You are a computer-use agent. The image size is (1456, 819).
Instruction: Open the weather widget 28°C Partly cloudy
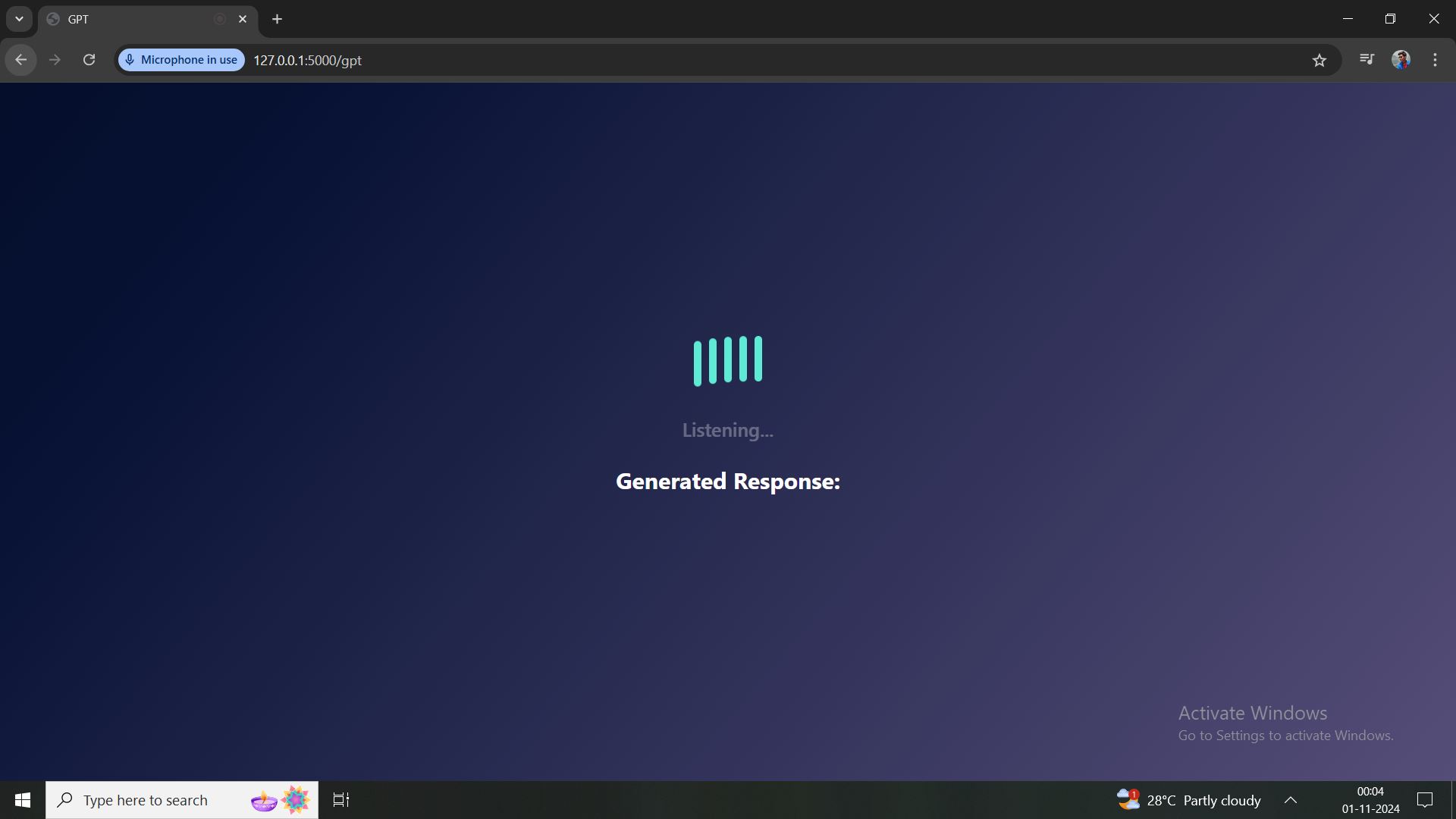[1188, 800]
